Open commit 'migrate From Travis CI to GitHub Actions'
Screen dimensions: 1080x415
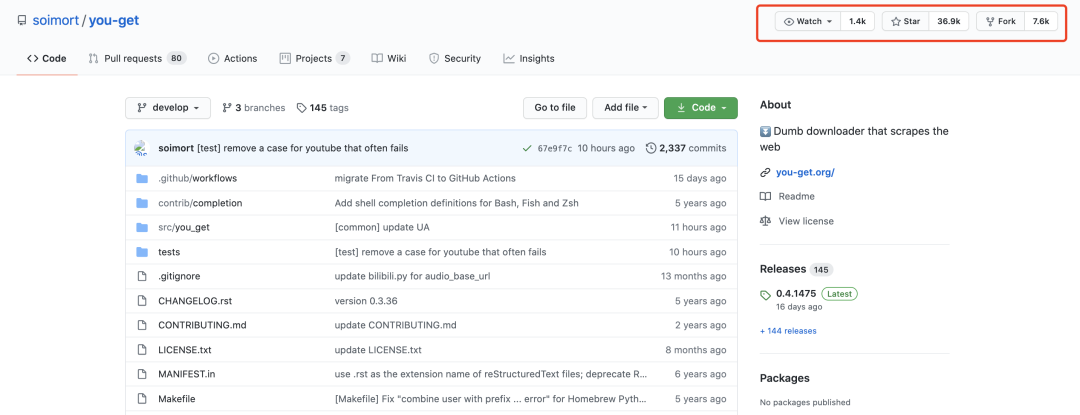[x=425, y=178]
